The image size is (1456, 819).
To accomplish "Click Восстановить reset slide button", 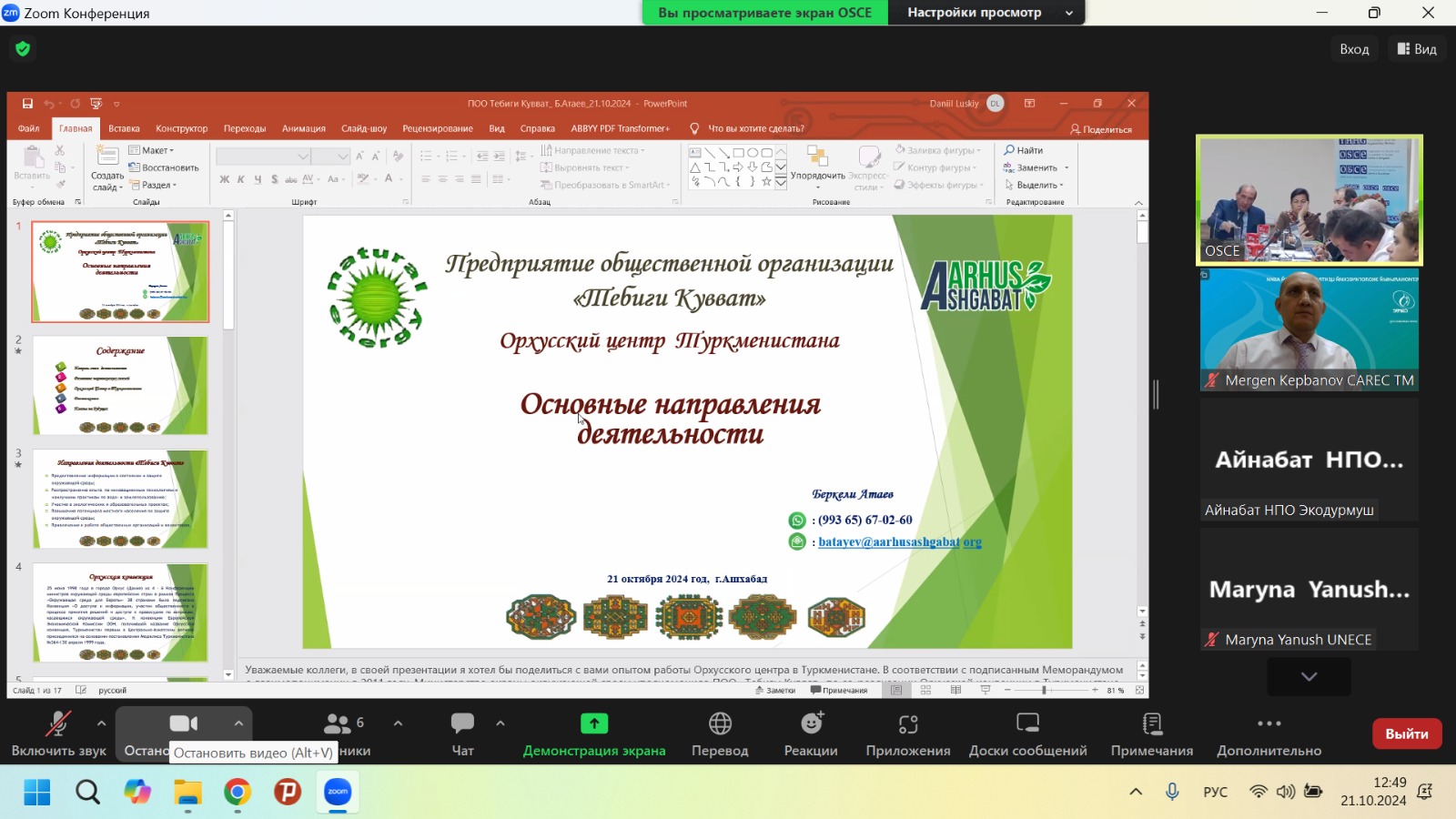I will click(164, 167).
